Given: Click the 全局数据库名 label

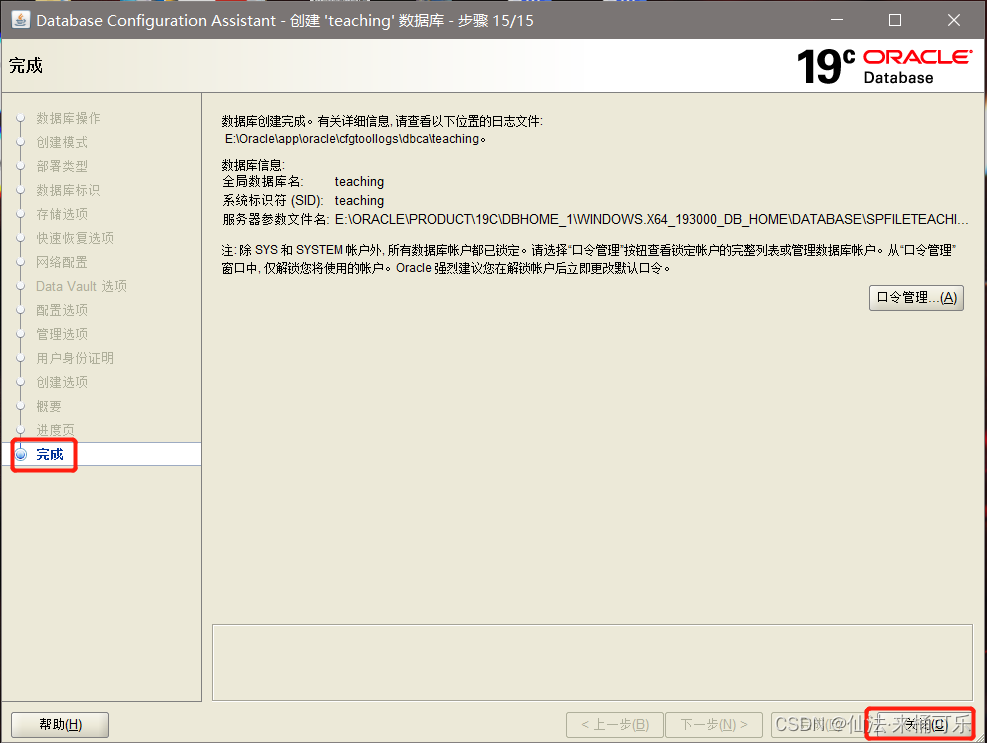Looking at the screenshot, I should tap(262, 181).
